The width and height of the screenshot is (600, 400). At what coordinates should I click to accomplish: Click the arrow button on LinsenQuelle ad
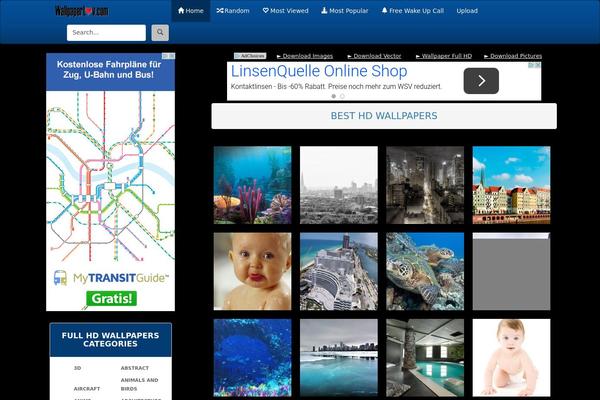point(481,81)
